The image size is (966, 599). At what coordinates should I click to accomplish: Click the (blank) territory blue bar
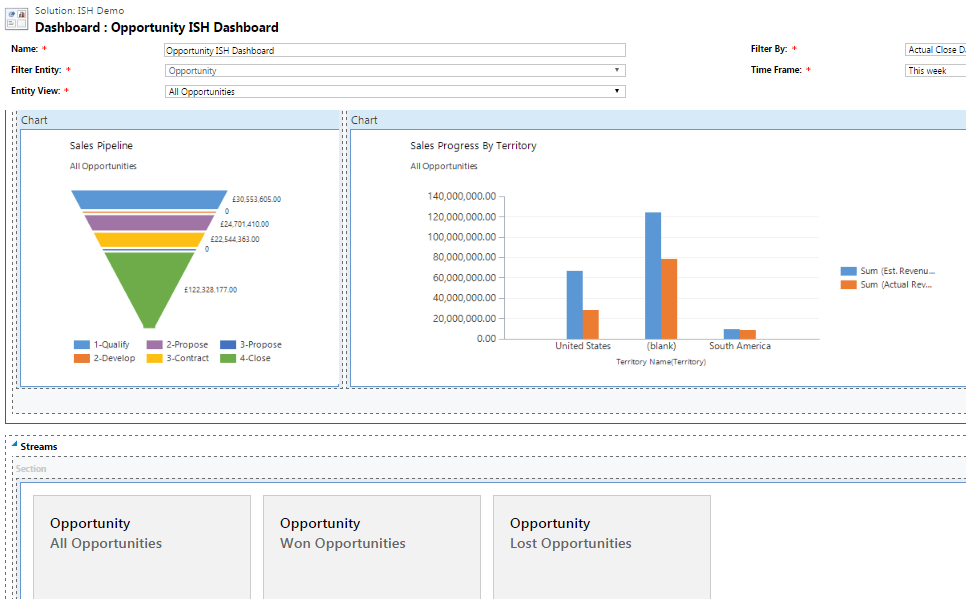pos(653,275)
